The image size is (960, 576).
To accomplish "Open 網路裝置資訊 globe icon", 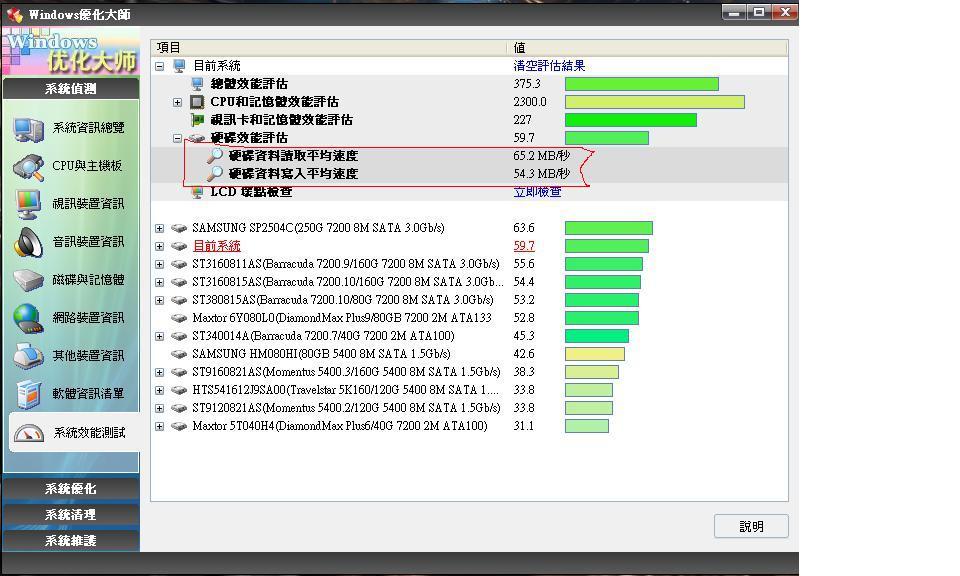I will (28, 318).
